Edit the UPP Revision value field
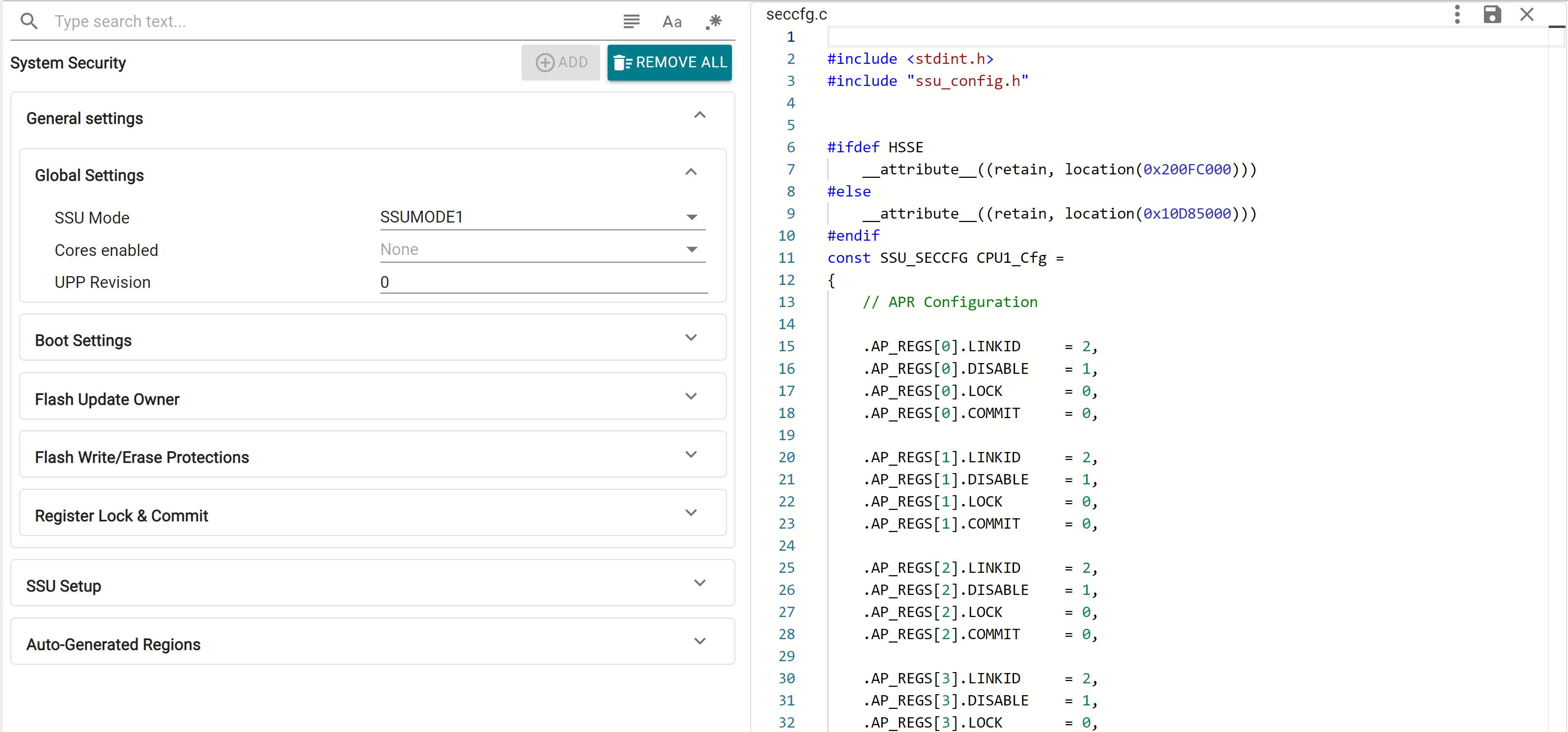 tap(542, 282)
